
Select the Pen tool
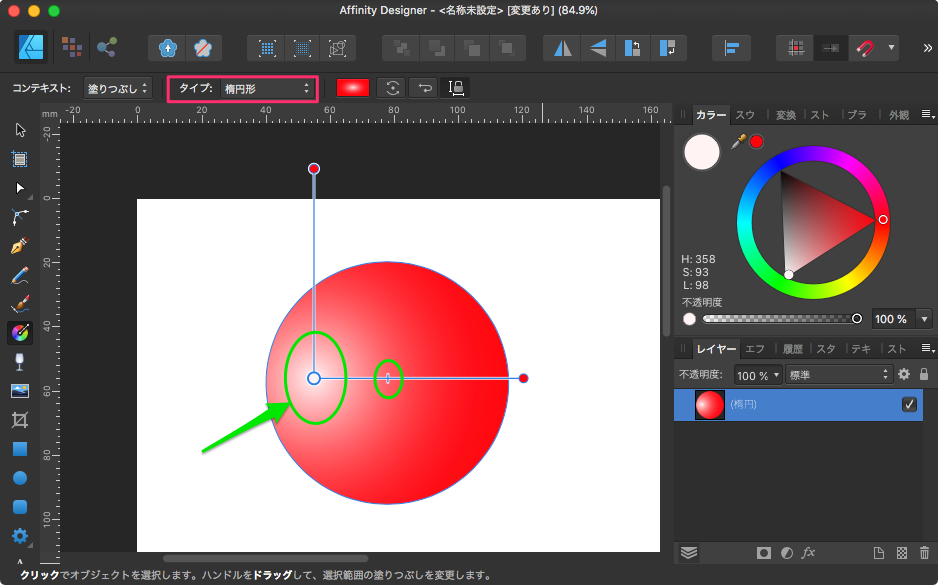coord(19,246)
